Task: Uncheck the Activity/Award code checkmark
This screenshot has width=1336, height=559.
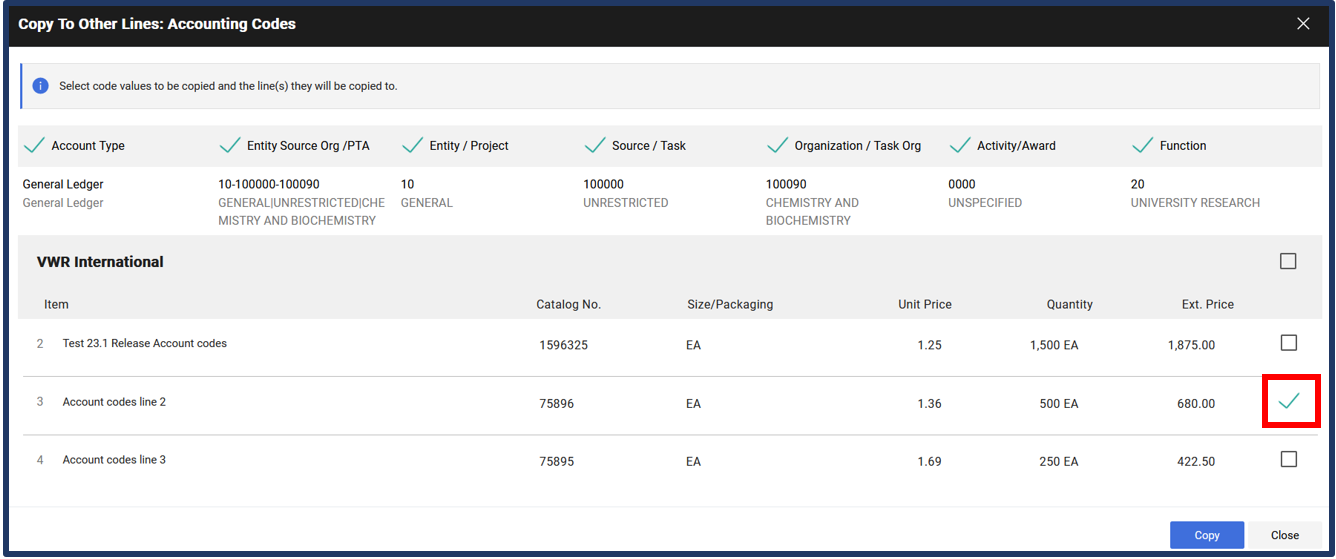Action: (x=960, y=146)
